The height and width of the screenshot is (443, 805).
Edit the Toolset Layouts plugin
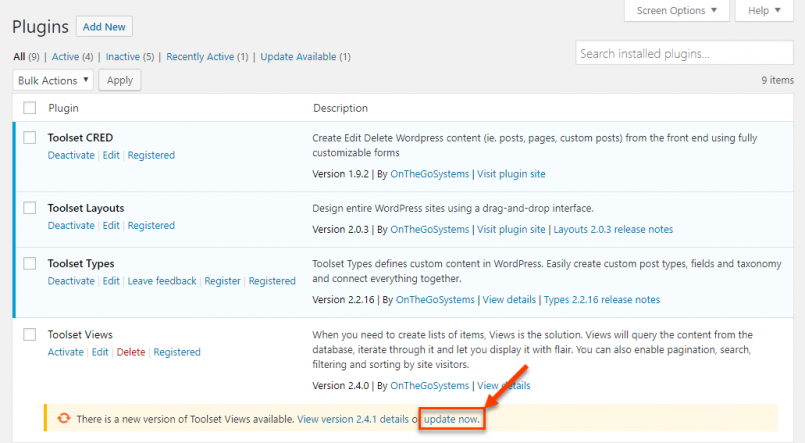tap(111, 225)
